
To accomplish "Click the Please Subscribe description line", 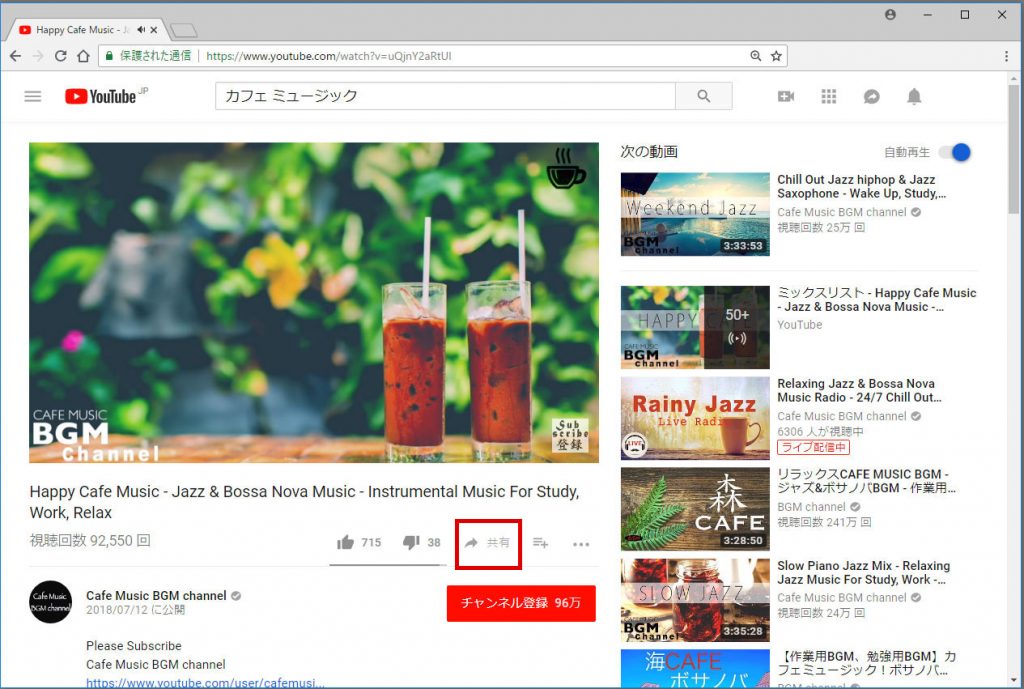I will point(134,646).
